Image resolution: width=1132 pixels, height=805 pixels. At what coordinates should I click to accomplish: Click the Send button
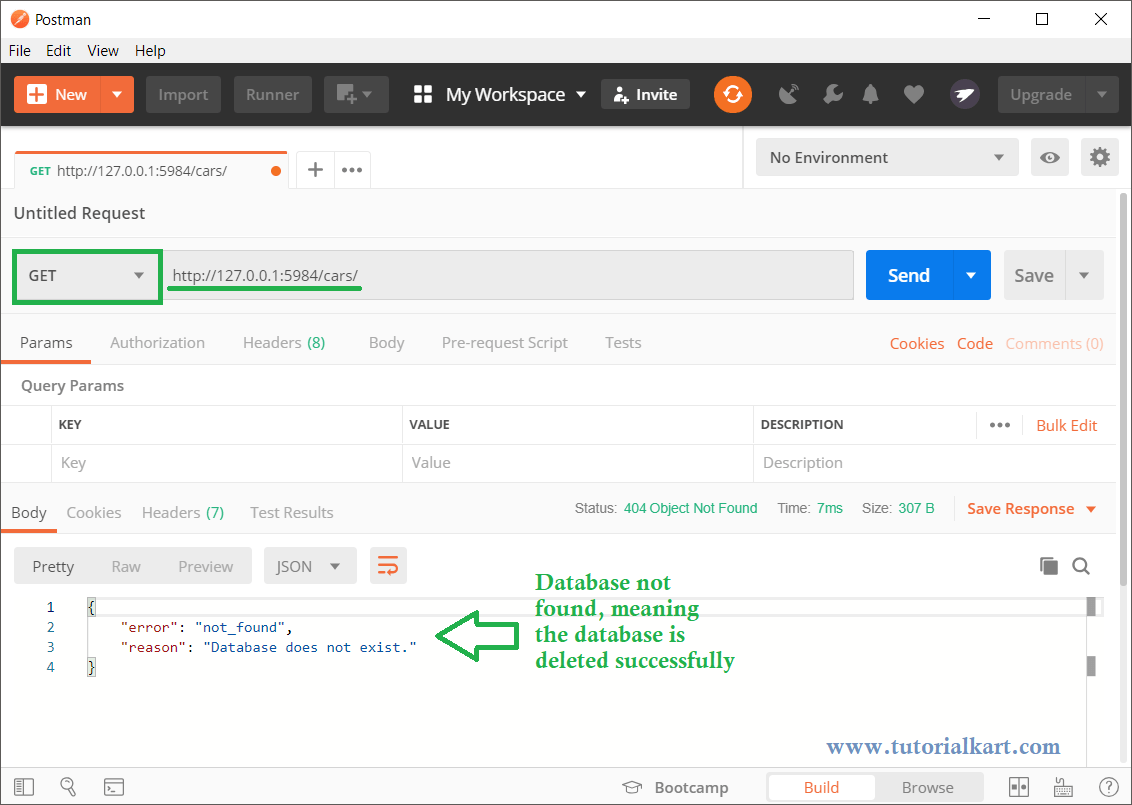907,275
